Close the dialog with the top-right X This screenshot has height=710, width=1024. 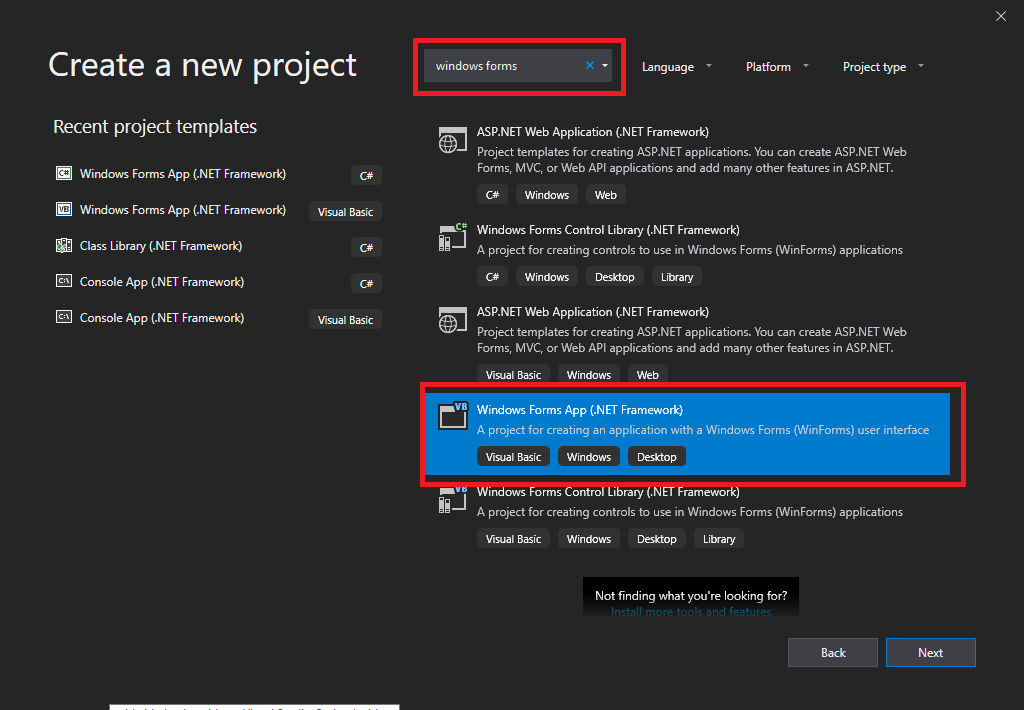(x=1000, y=16)
